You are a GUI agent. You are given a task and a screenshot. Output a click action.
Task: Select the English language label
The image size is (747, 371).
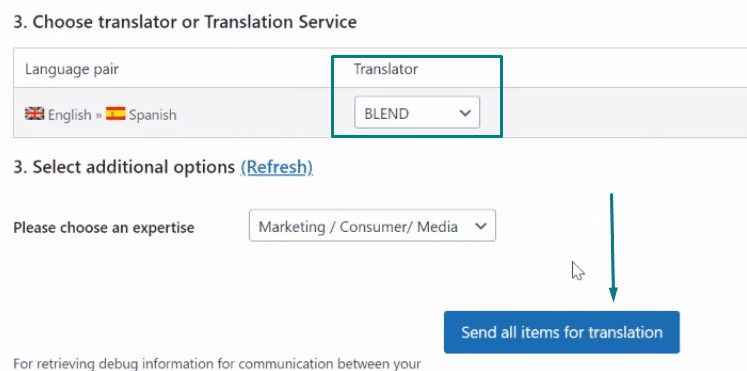pos(70,115)
